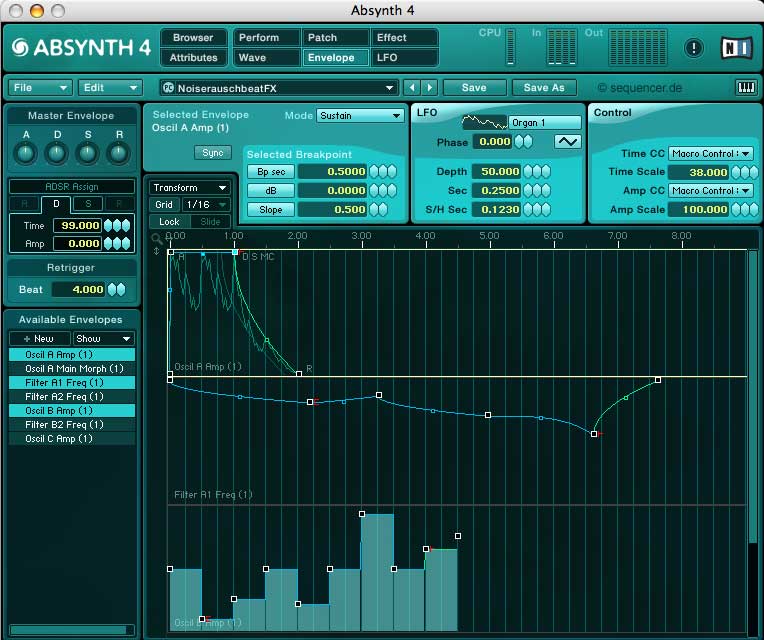Open the Edit dropdown menu
The image size is (764, 640).
pos(110,88)
